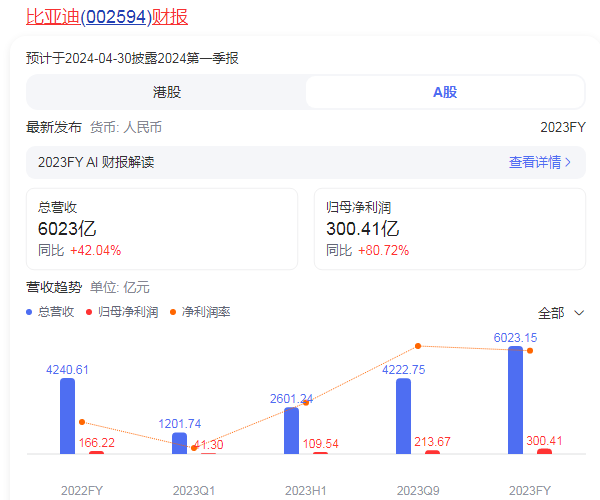Image resolution: width=600 pixels, height=500 pixels.
Task: Click the 109.54 profit value label
Action: coord(321,444)
